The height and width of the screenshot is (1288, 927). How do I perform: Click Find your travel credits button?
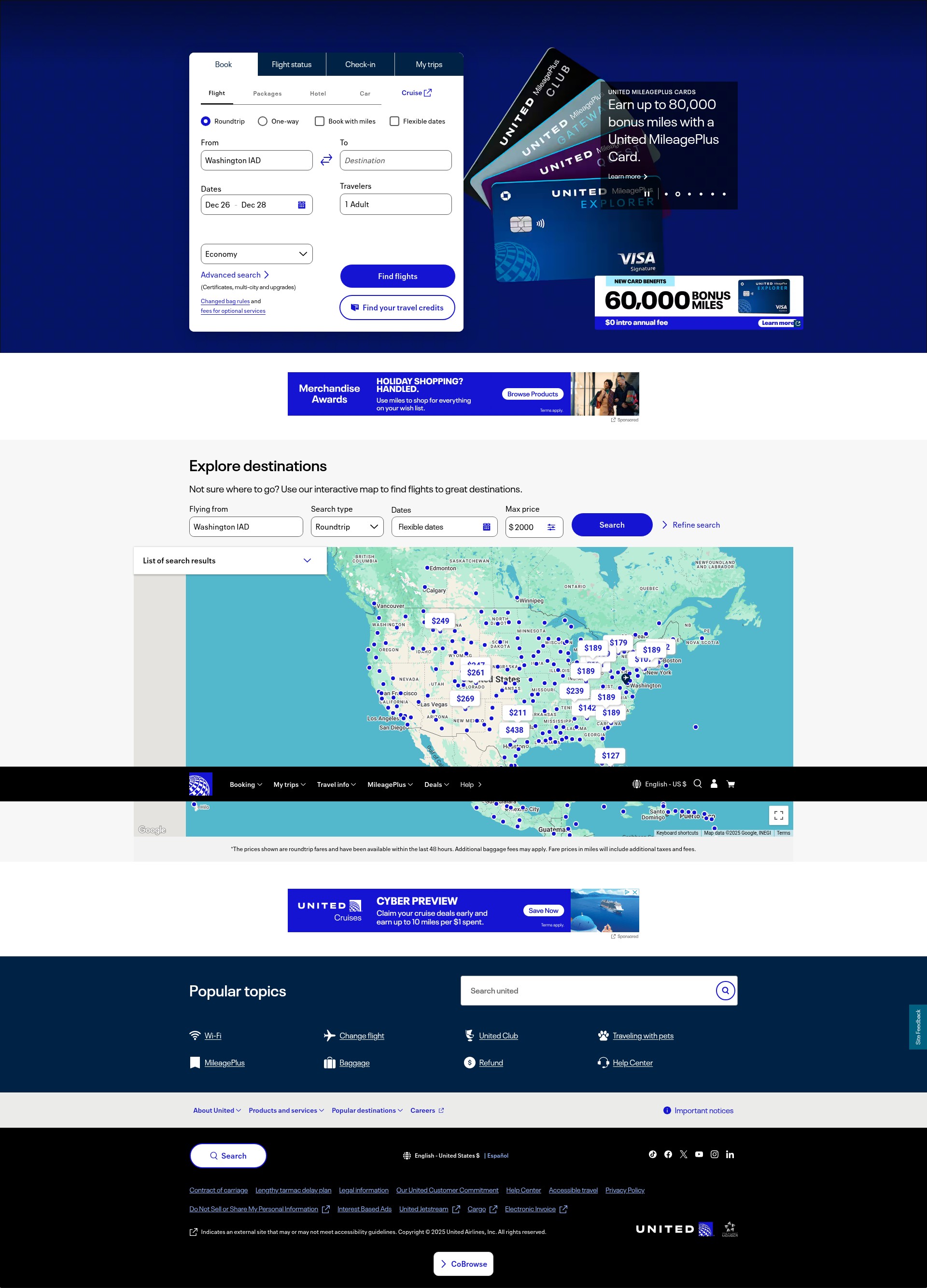[397, 307]
